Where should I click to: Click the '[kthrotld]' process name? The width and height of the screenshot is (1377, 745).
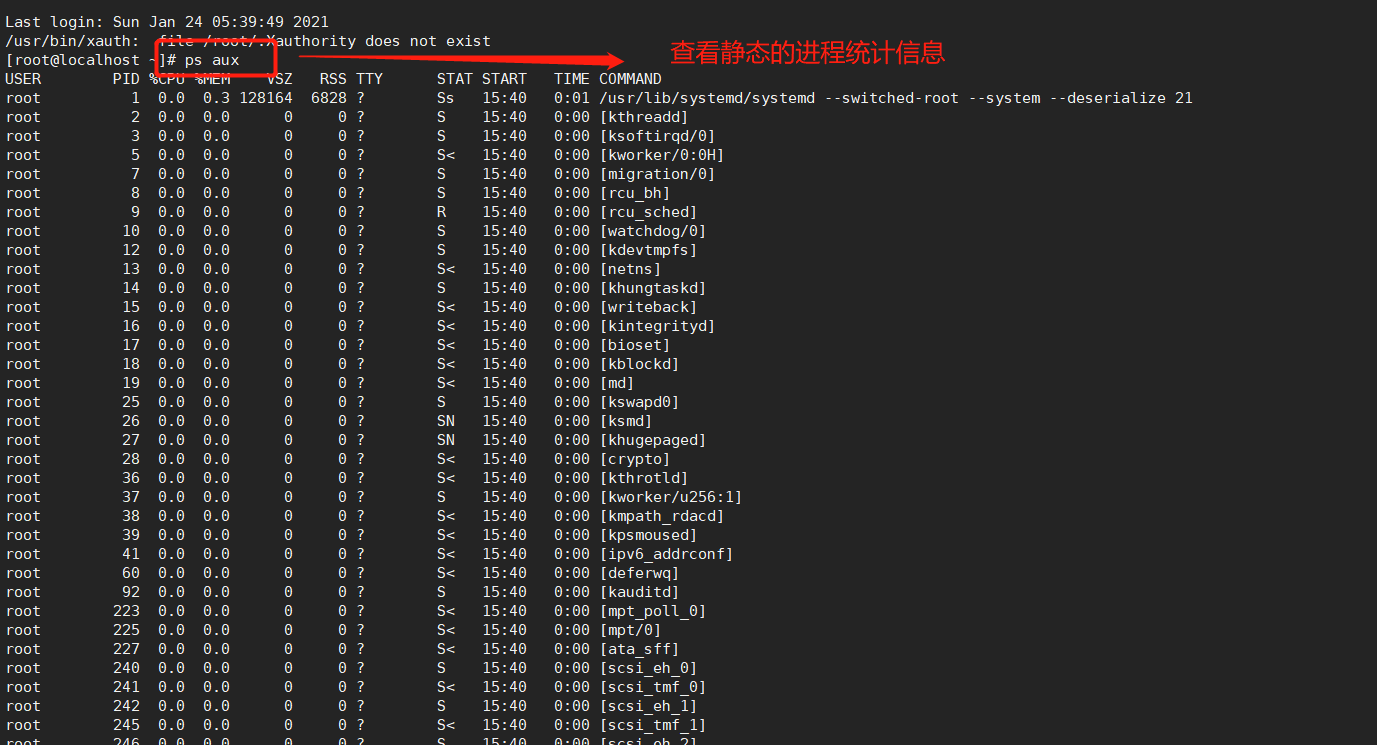(x=644, y=478)
